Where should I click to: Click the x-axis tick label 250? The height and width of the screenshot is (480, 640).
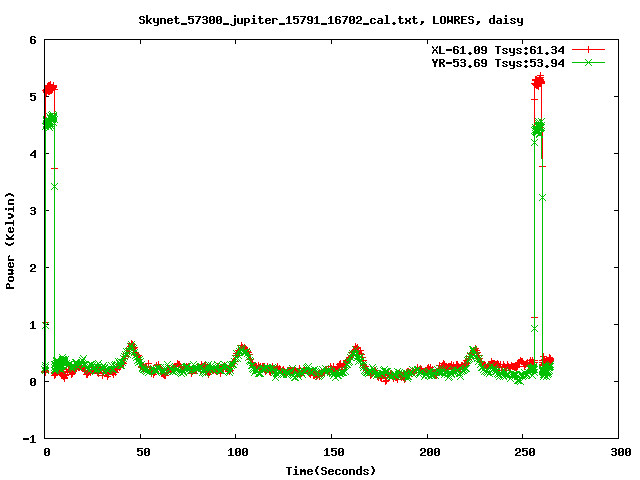click(x=525, y=452)
